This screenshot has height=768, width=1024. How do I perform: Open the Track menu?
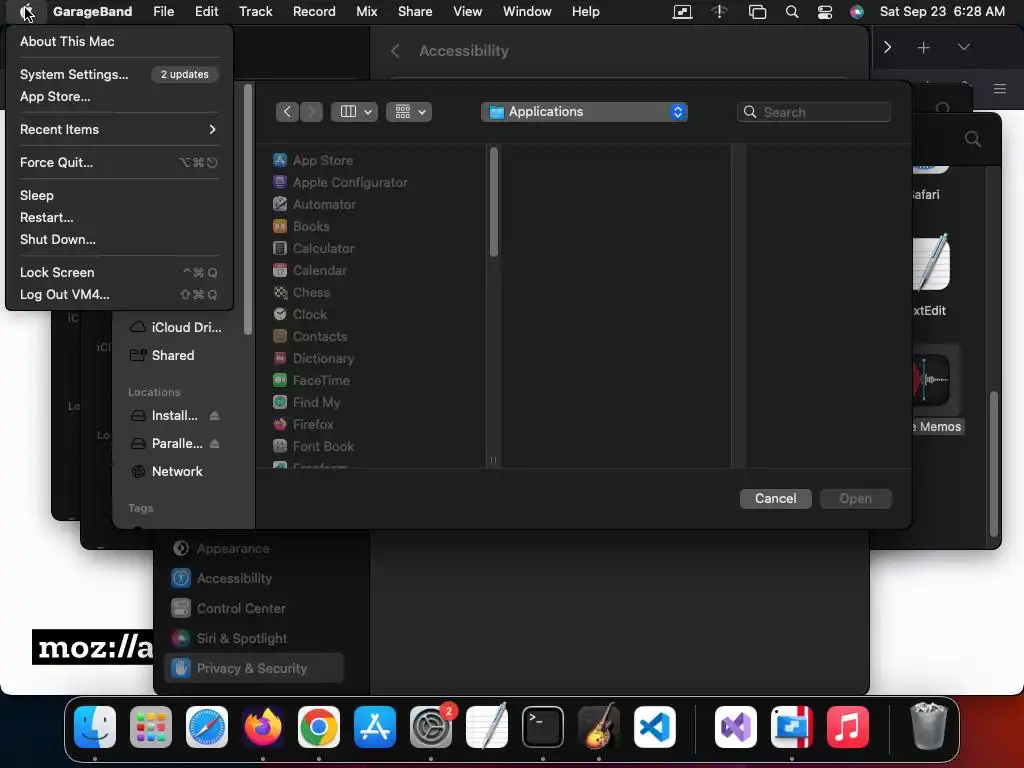(255, 12)
